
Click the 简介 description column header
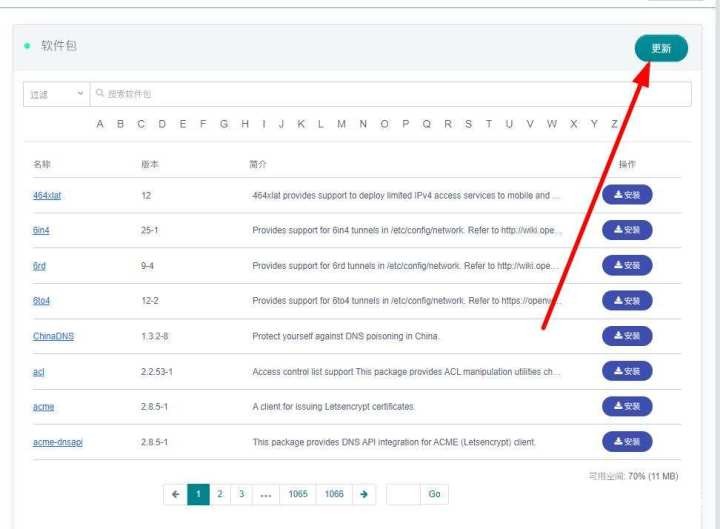click(x=258, y=164)
